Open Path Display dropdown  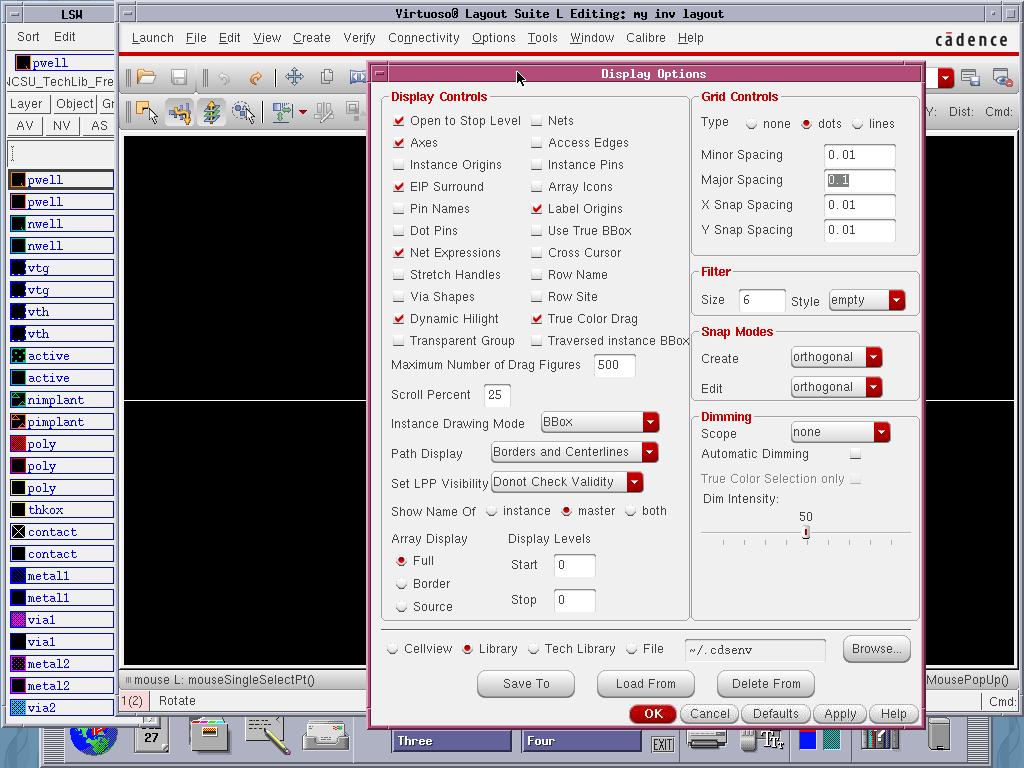tap(575, 453)
